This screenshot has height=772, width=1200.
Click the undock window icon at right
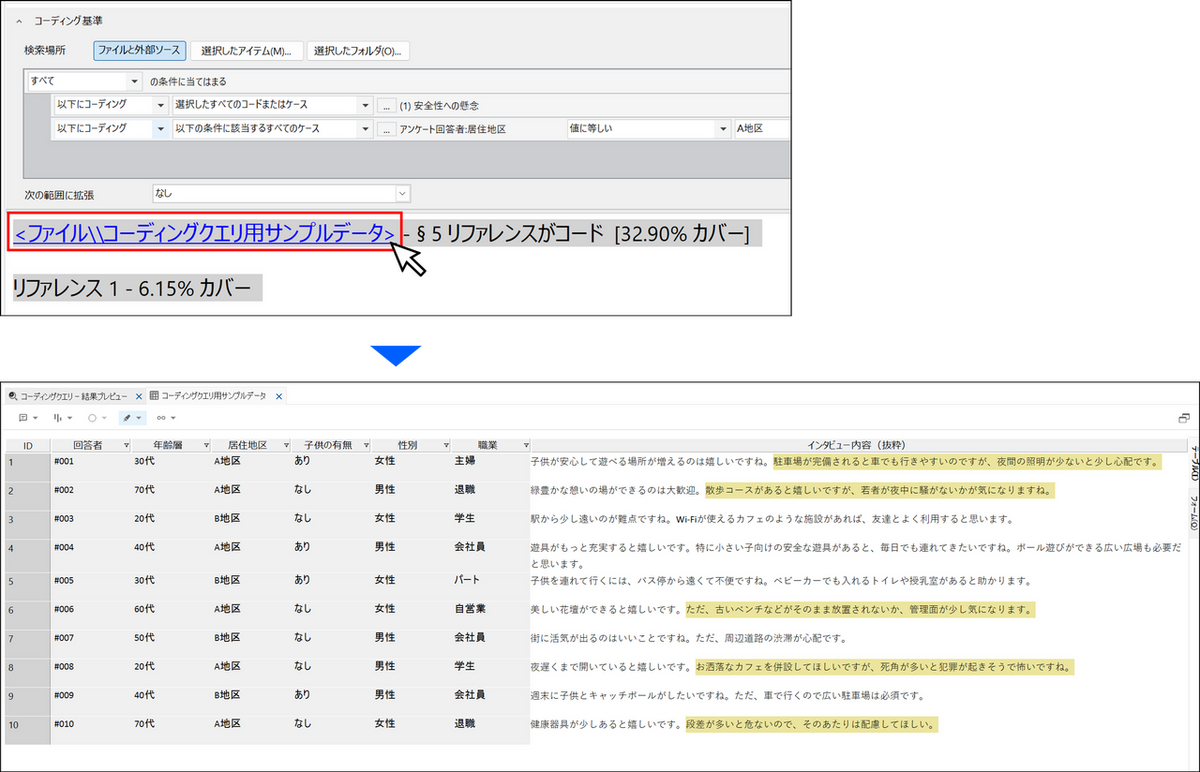click(x=1184, y=417)
